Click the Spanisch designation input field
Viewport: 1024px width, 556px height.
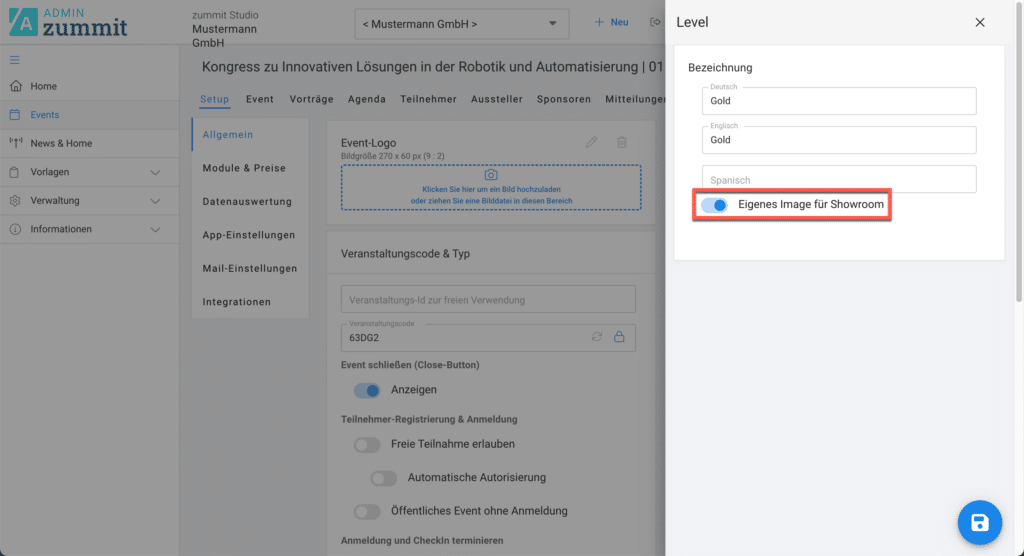[x=839, y=180]
